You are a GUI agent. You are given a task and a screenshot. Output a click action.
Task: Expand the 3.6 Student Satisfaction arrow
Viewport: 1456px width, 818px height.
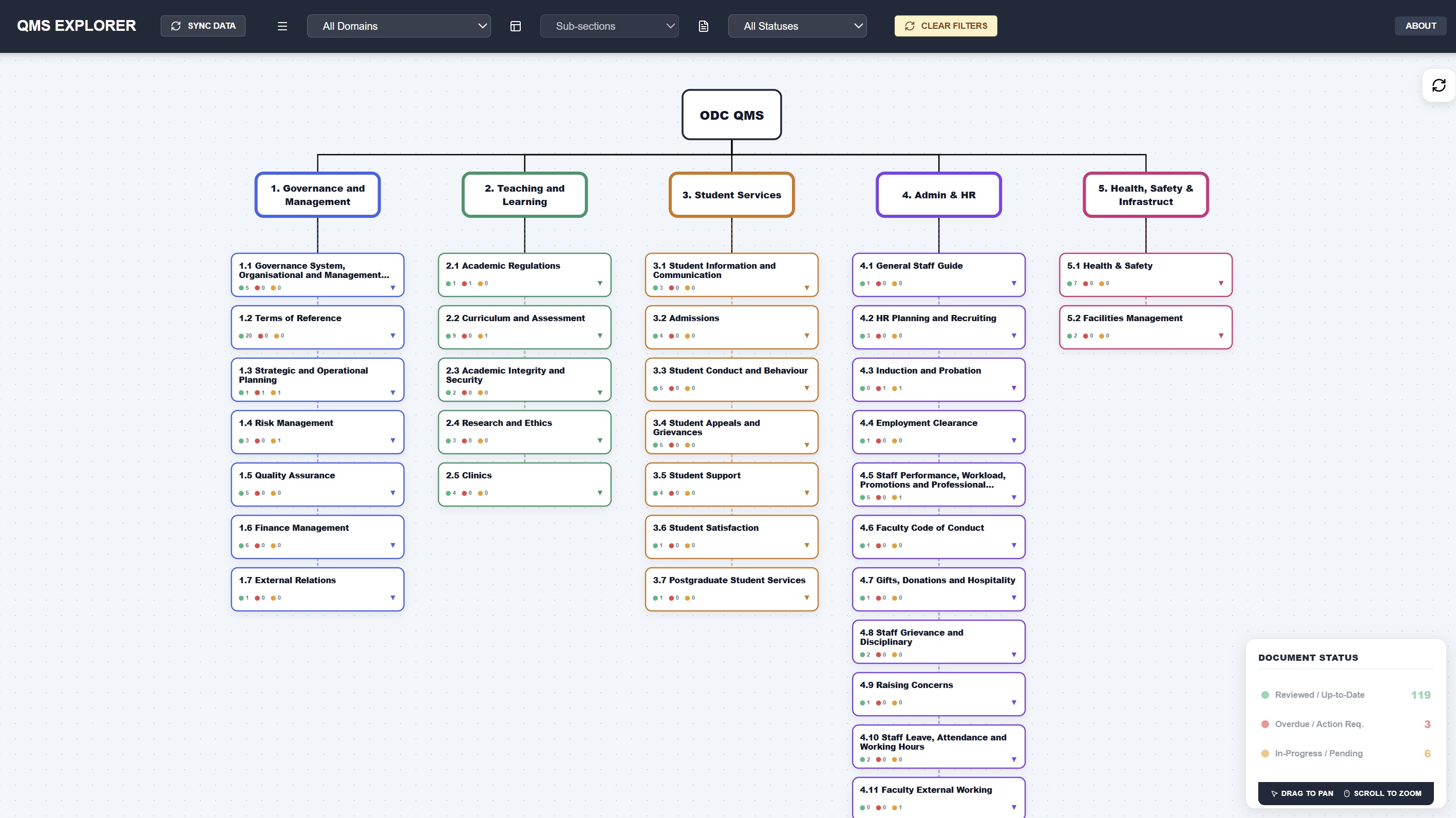[806, 546]
